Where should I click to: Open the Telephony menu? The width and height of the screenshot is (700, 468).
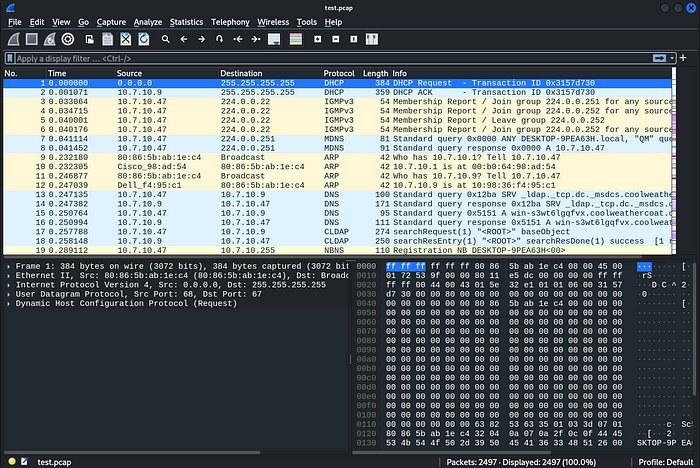[x=230, y=22]
